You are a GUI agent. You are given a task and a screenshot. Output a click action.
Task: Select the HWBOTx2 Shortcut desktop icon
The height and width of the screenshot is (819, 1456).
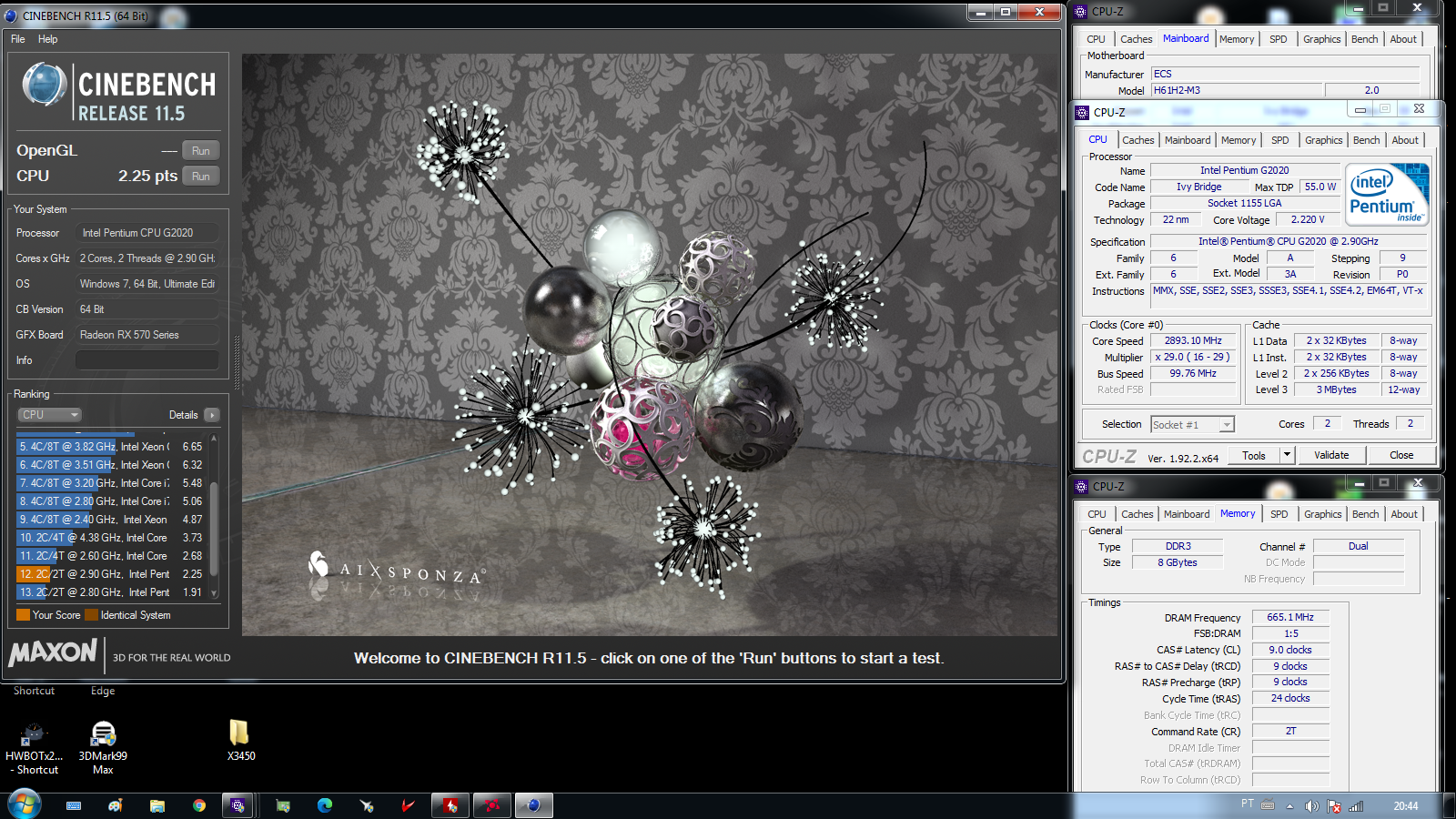point(34,748)
